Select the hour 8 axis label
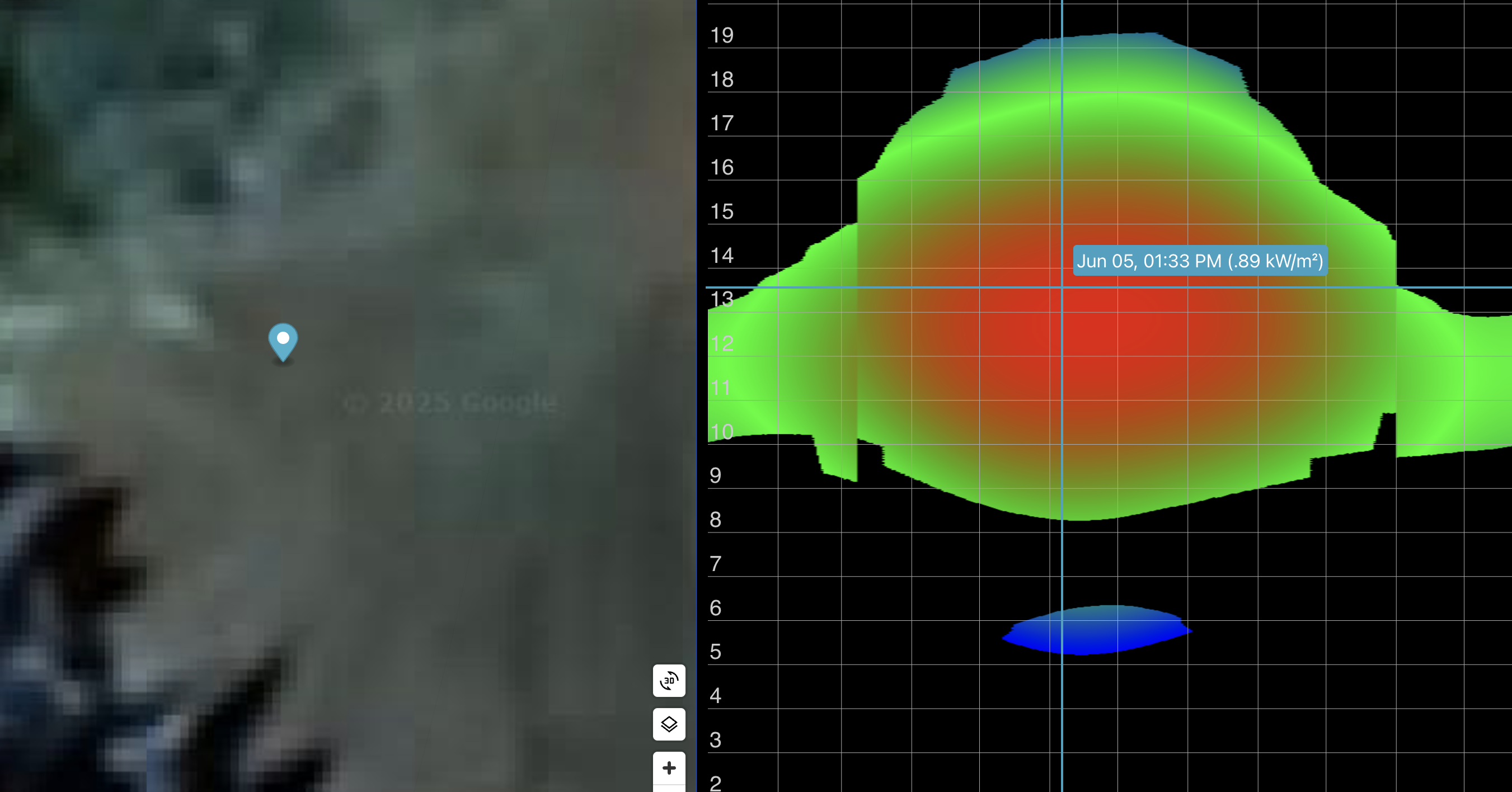The image size is (1512, 792). (x=716, y=519)
